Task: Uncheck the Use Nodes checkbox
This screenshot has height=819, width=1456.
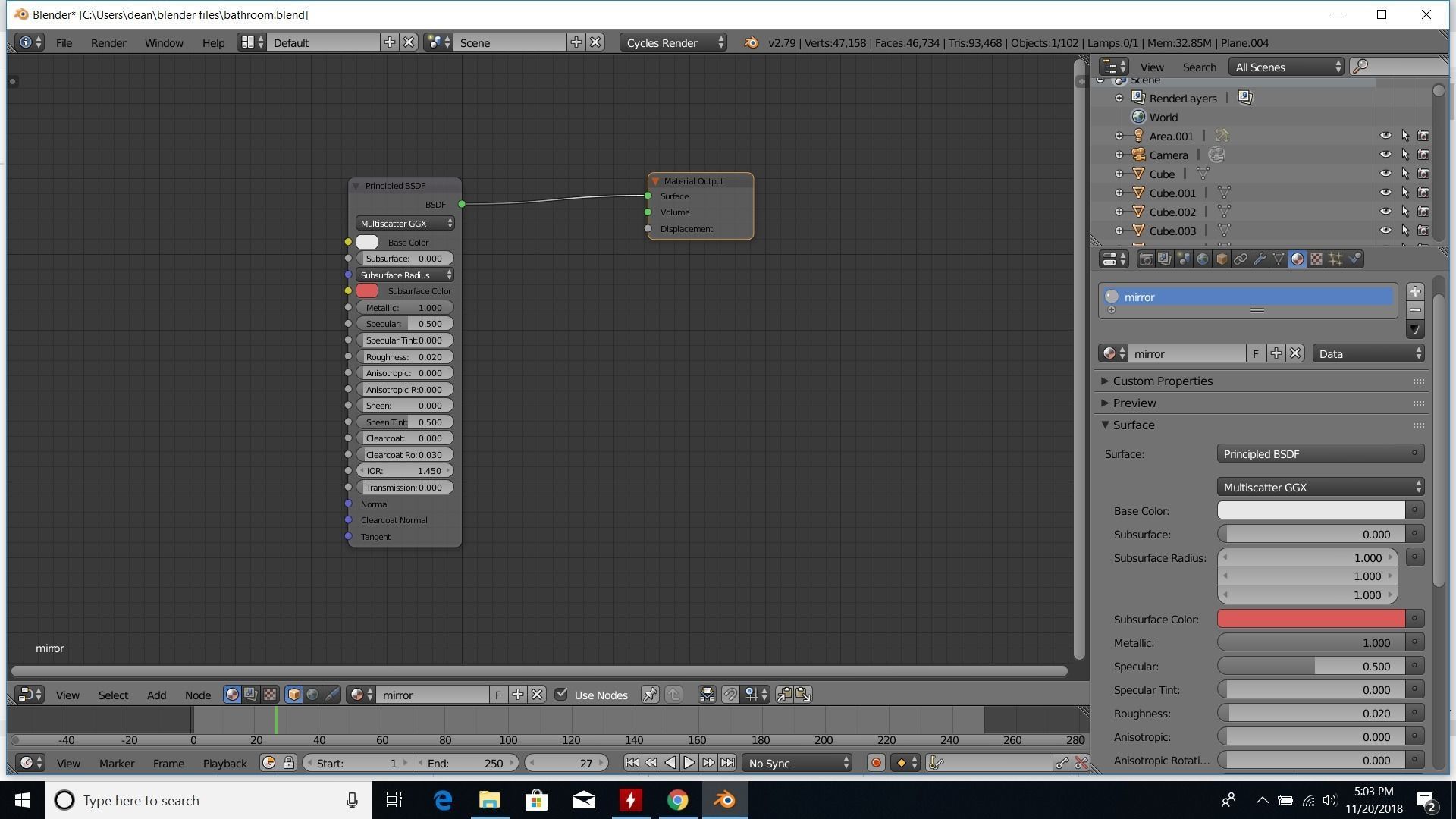Action: tap(561, 695)
